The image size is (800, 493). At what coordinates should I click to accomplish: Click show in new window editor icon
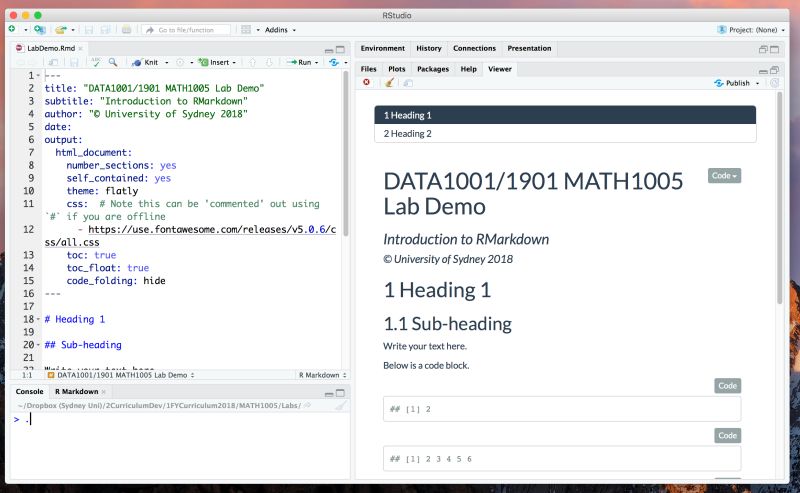[53, 62]
